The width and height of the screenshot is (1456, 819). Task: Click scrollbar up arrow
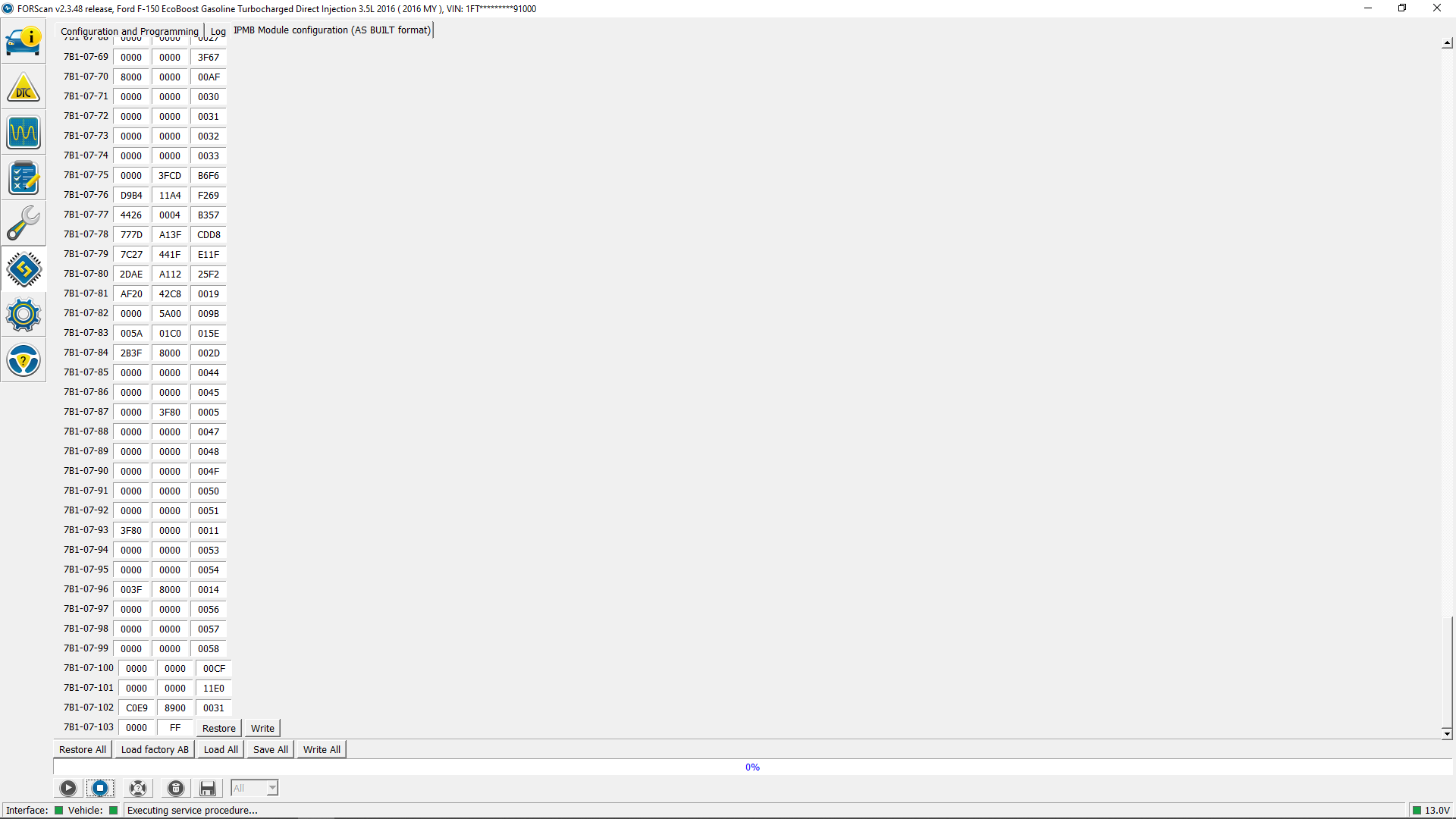[x=1447, y=43]
